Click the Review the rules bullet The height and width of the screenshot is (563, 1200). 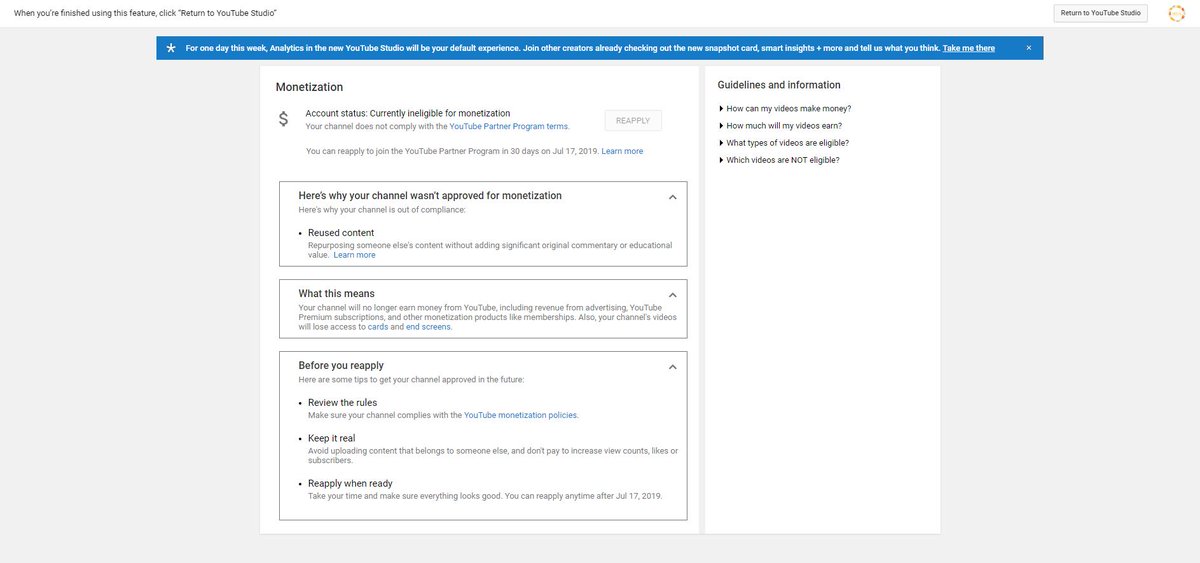point(342,403)
